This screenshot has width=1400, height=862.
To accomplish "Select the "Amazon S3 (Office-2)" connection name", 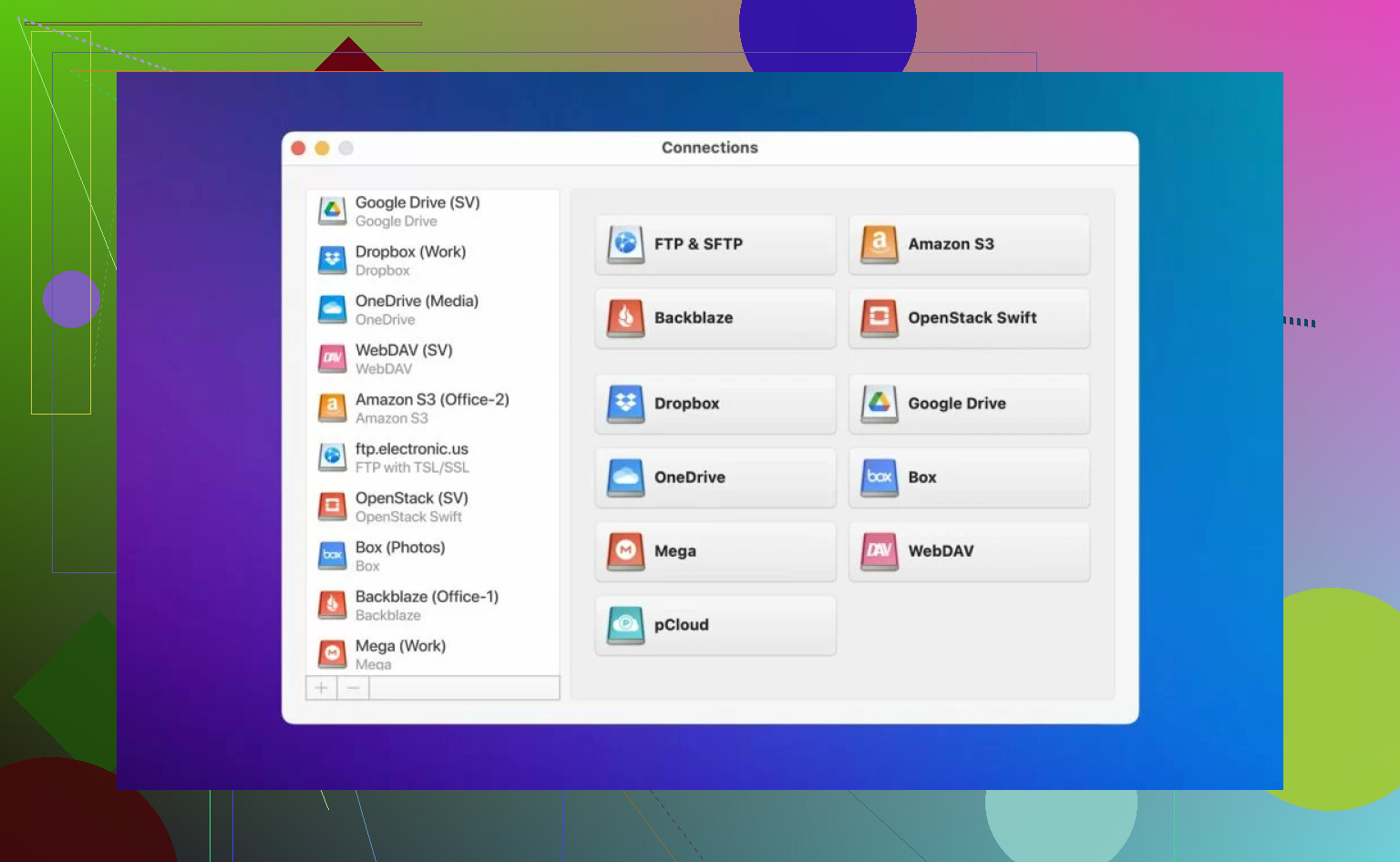I will pyautogui.click(x=432, y=399).
